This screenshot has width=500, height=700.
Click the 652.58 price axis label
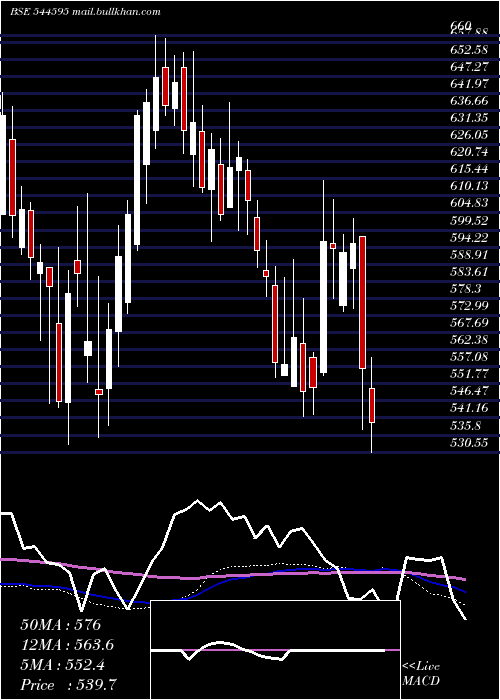coord(469,49)
